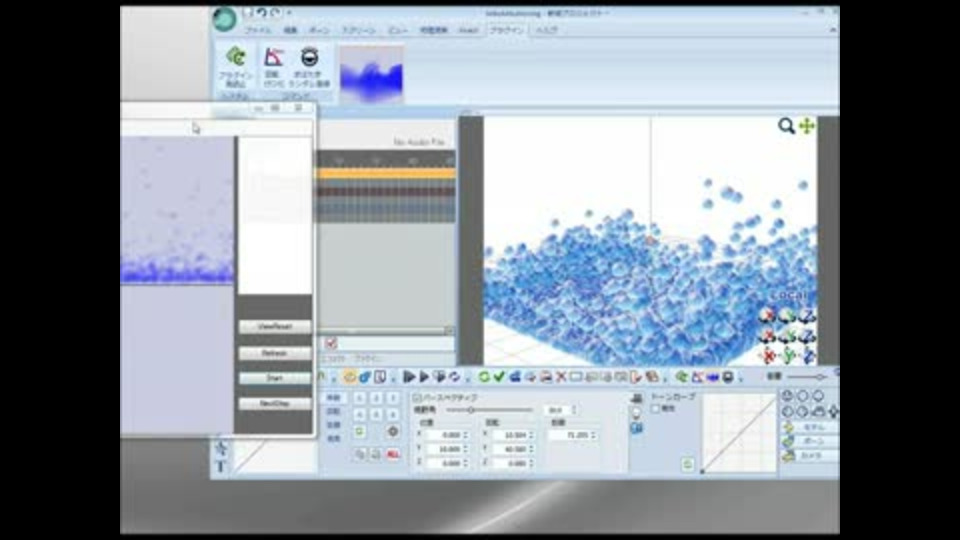The height and width of the screenshot is (540, 960).
Task: Click the distance value field
Action: tap(570, 435)
